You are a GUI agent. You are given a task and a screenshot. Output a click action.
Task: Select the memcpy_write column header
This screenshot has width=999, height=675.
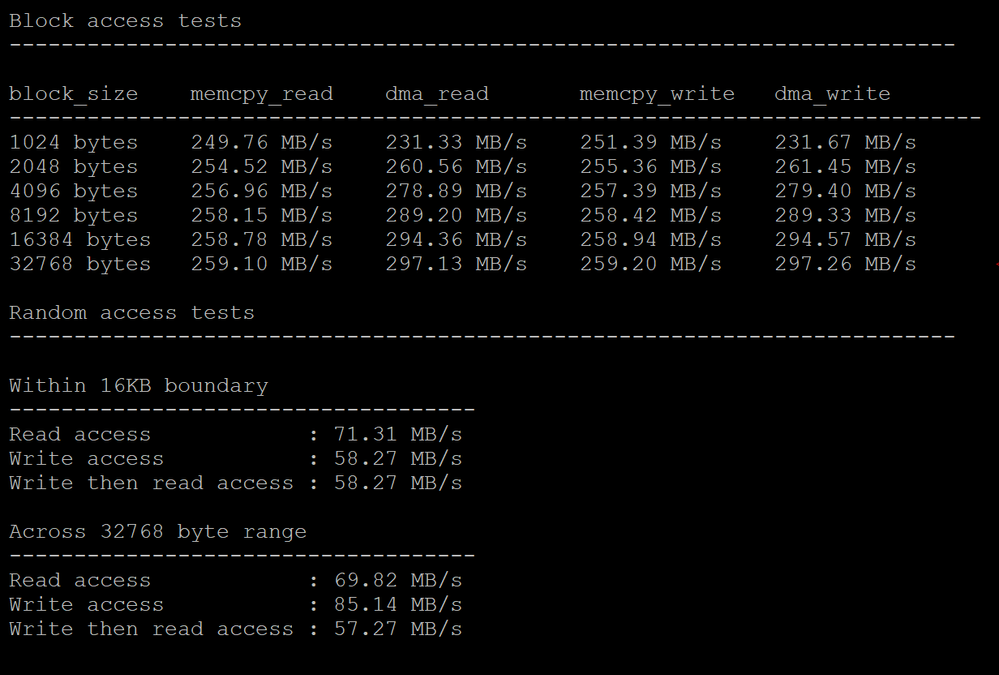point(657,94)
